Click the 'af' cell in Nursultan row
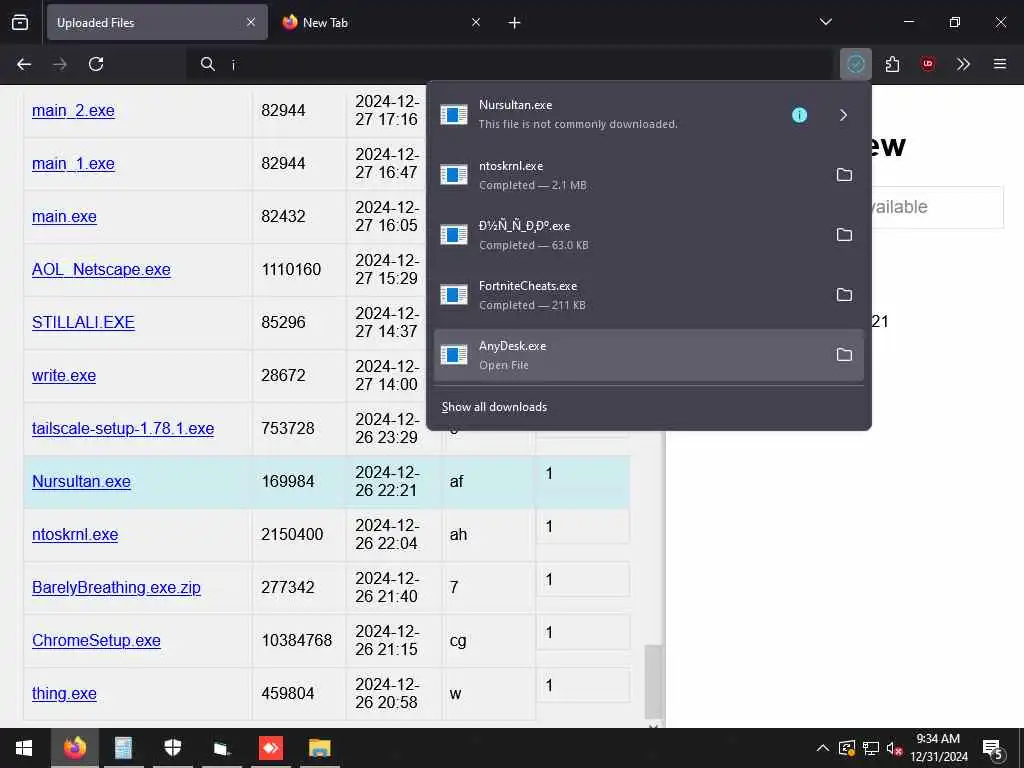The width and height of the screenshot is (1024, 768). point(488,481)
